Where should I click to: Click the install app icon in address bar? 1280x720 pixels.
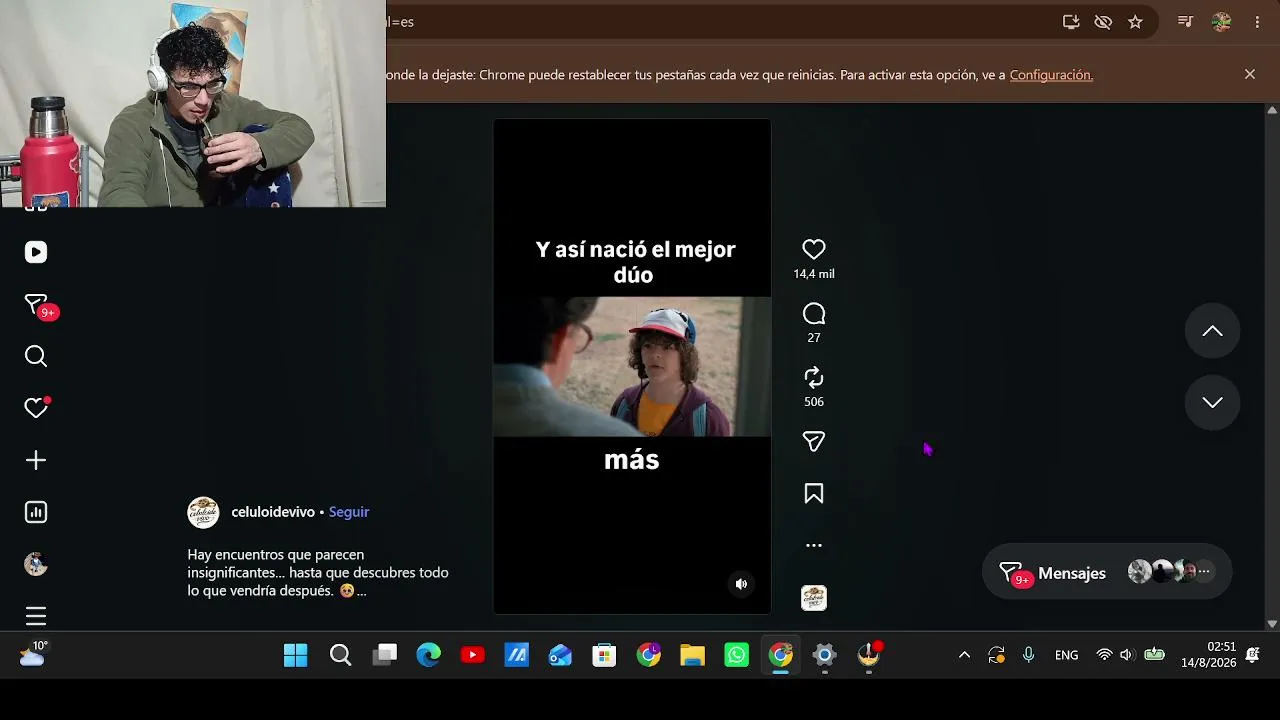click(1071, 22)
